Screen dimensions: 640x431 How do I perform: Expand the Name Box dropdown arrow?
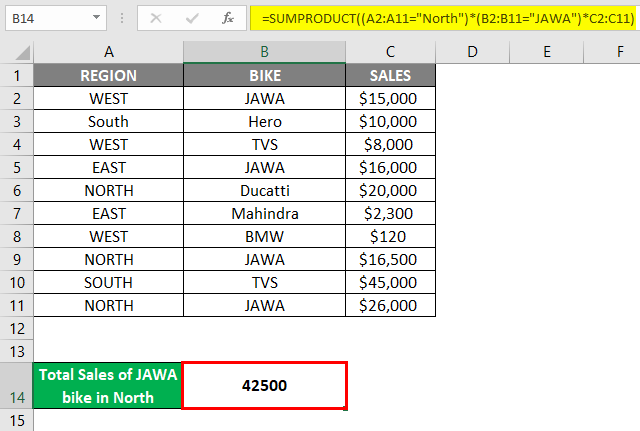pos(96,18)
